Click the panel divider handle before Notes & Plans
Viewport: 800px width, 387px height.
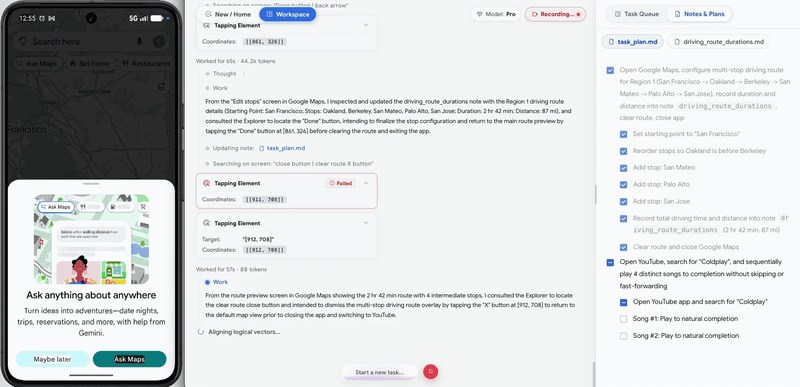point(595,194)
